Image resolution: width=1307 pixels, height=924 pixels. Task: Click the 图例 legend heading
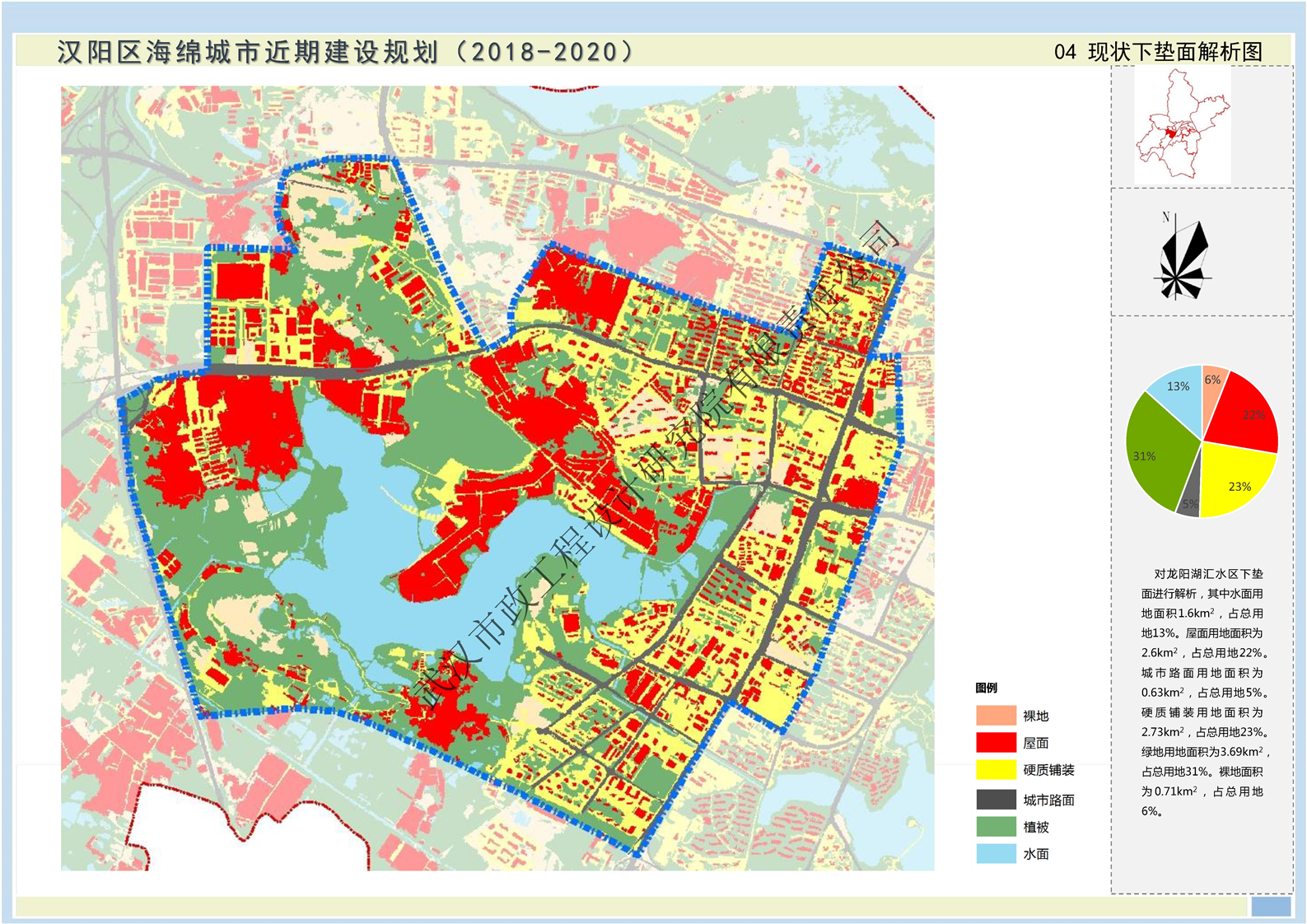[x=986, y=688]
